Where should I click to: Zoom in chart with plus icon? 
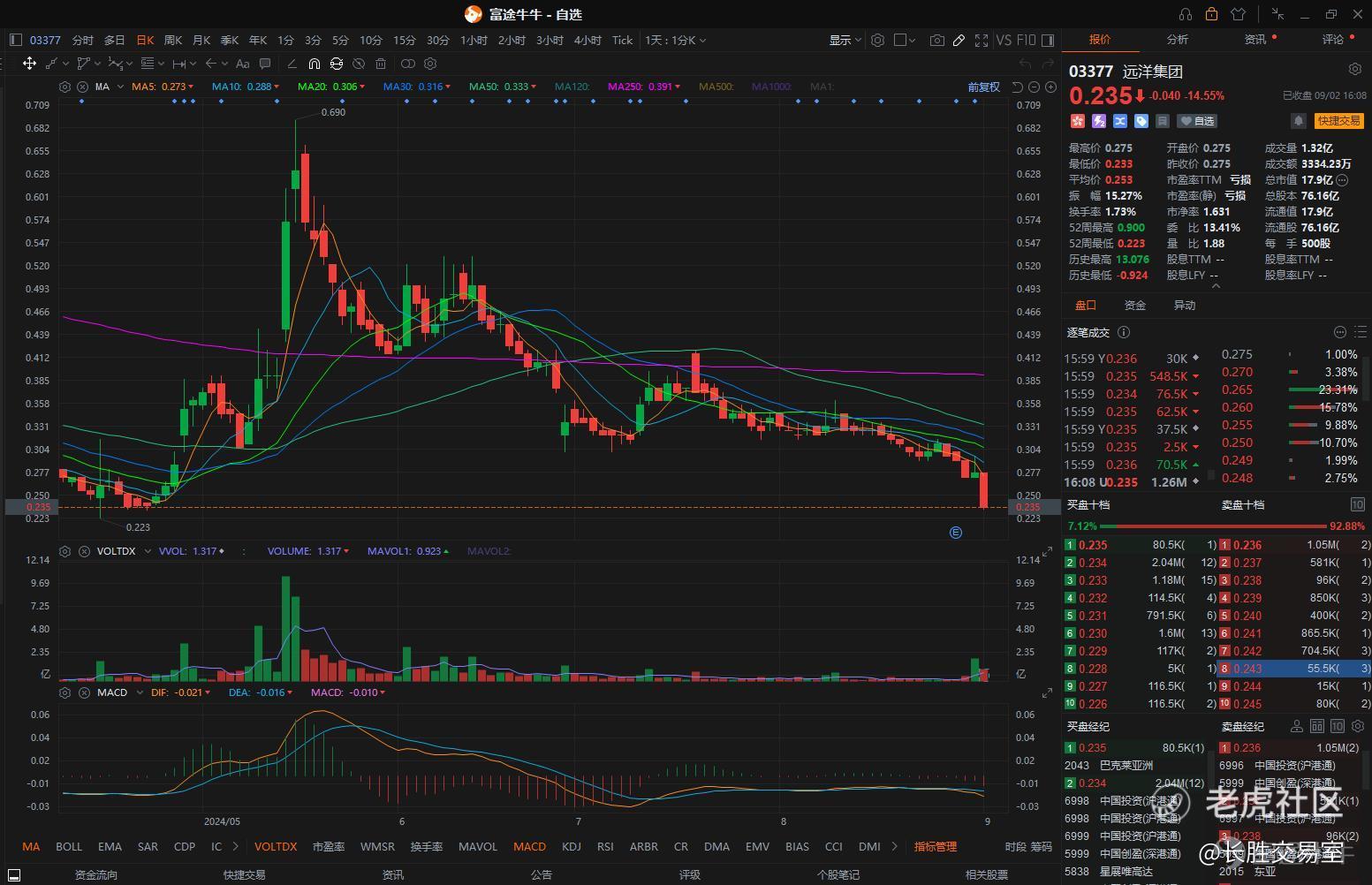pyautogui.click(x=1050, y=87)
